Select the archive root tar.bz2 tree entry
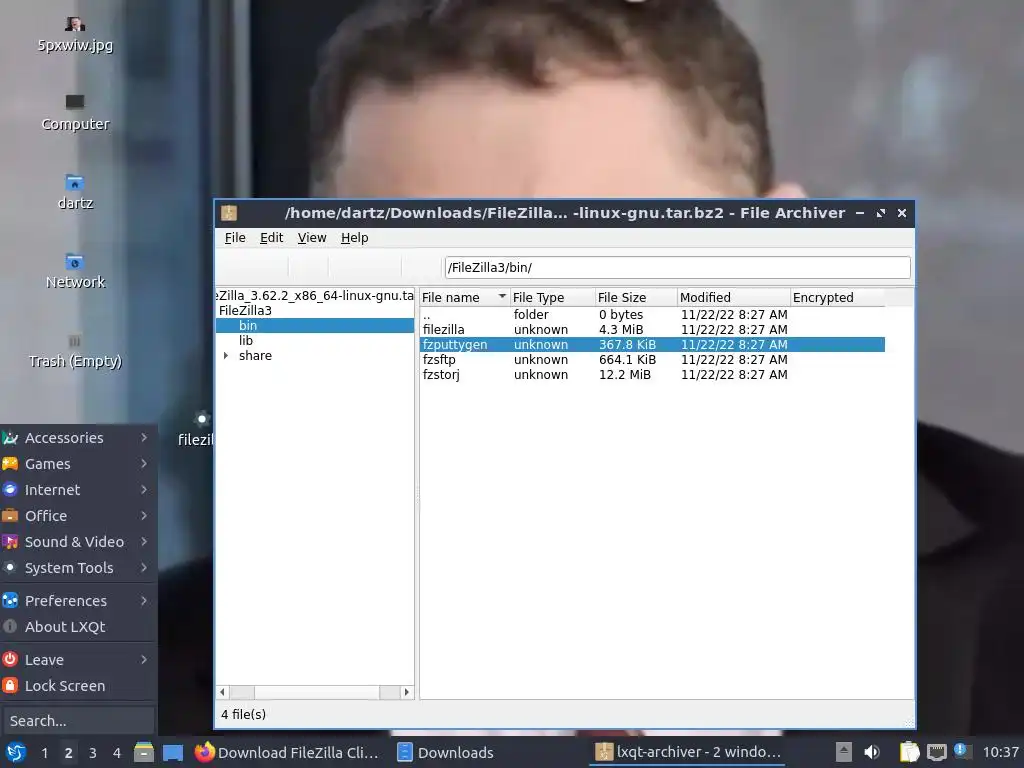The height and width of the screenshot is (768, 1024). coord(315,295)
